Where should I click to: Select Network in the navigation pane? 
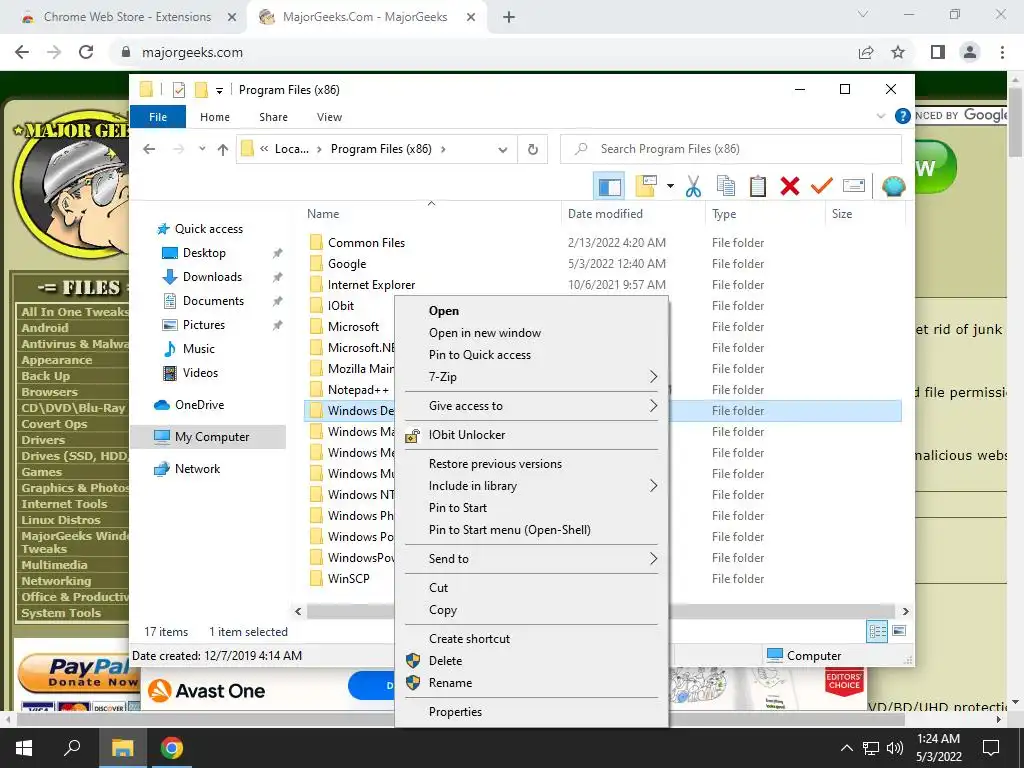tap(197, 469)
